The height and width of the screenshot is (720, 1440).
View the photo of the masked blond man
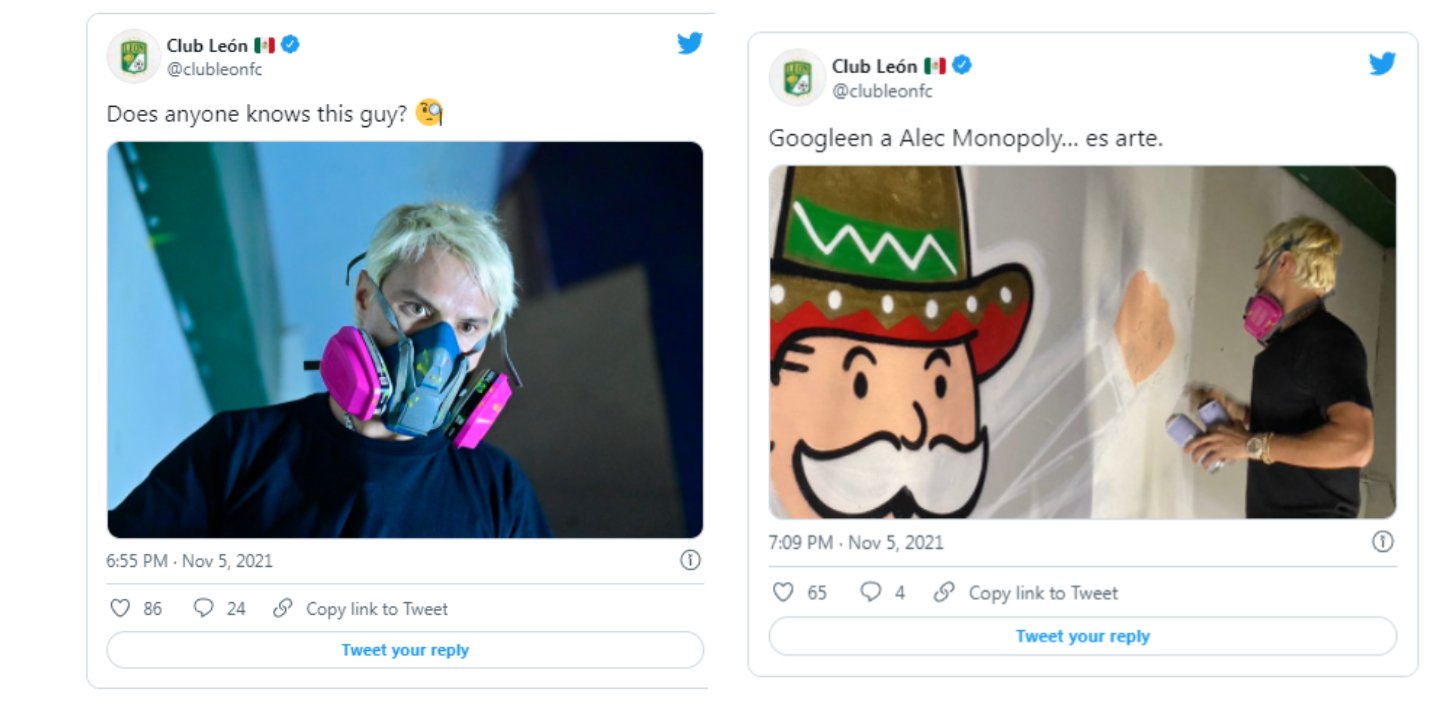(405, 340)
